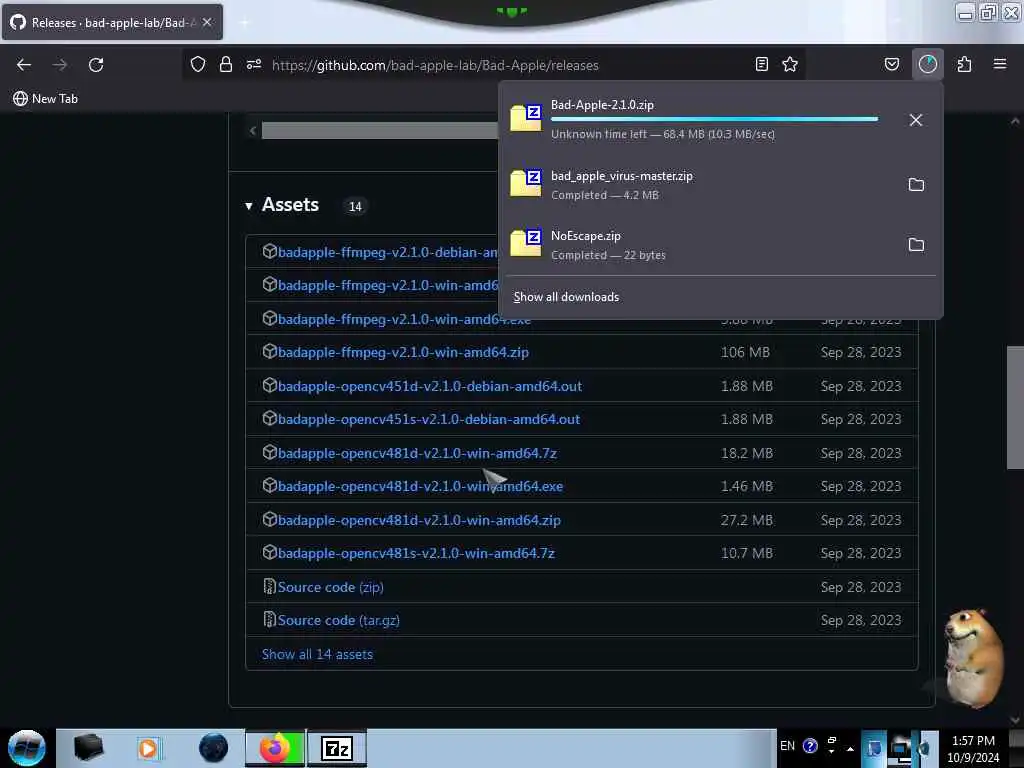Image resolution: width=1024 pixels, height=768 pixels.
Task: Download badapple-opencv481s-v2.1.0-win-amd64.7z
Action: click(416, 553)
